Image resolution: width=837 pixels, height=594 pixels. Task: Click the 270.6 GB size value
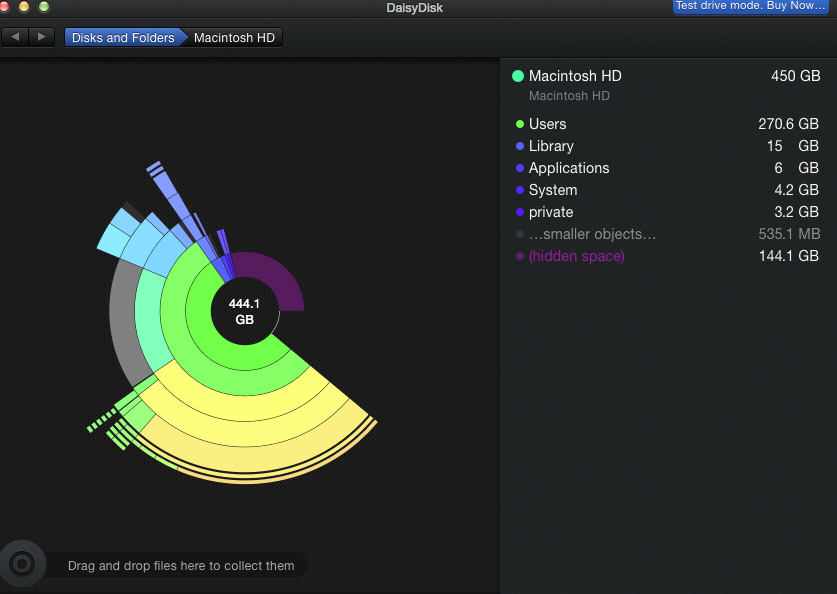[x=788, y=124]
